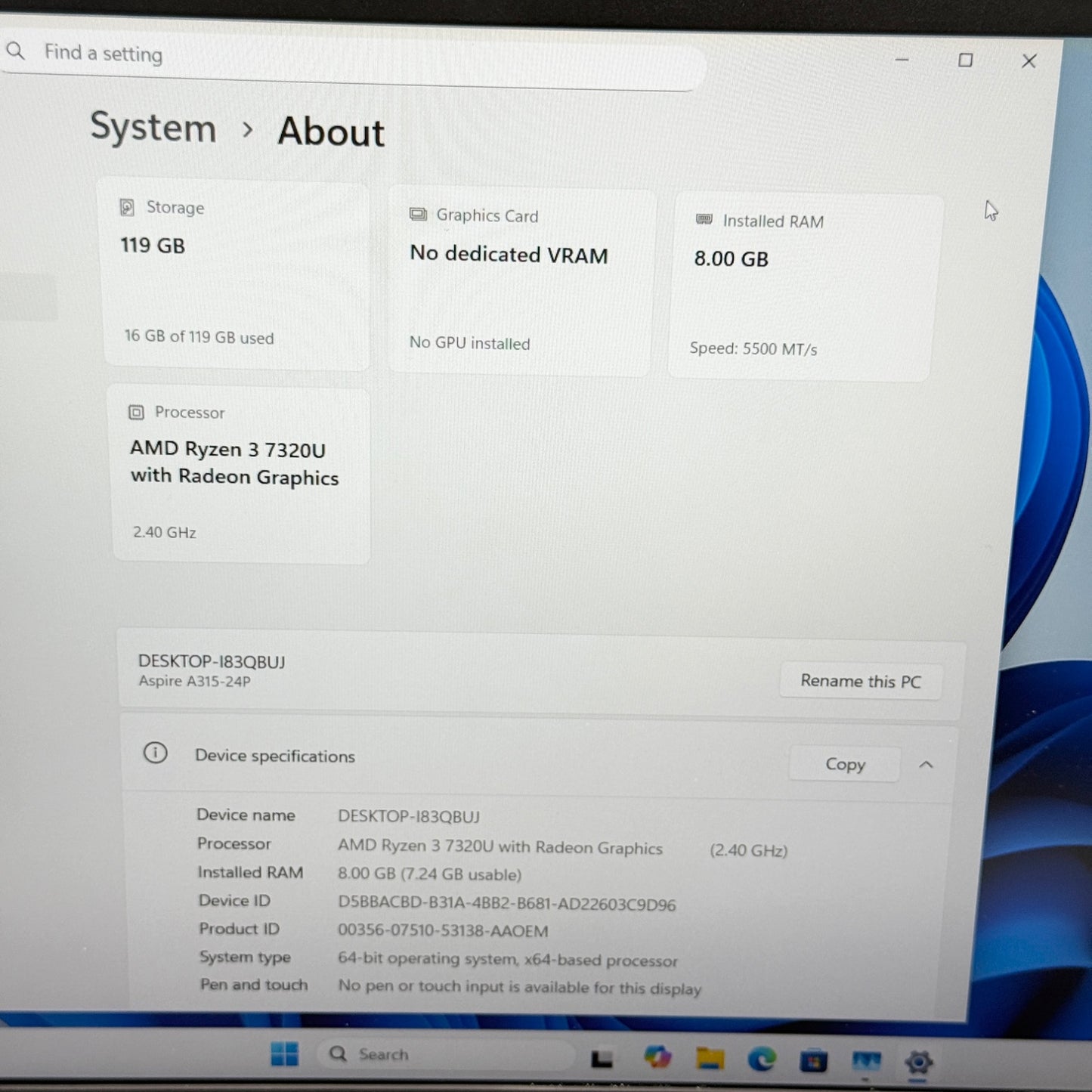This screenshot has height=1092, width=1092.
Task: Click the "119 GB" storage value
Action: point(153,246)
